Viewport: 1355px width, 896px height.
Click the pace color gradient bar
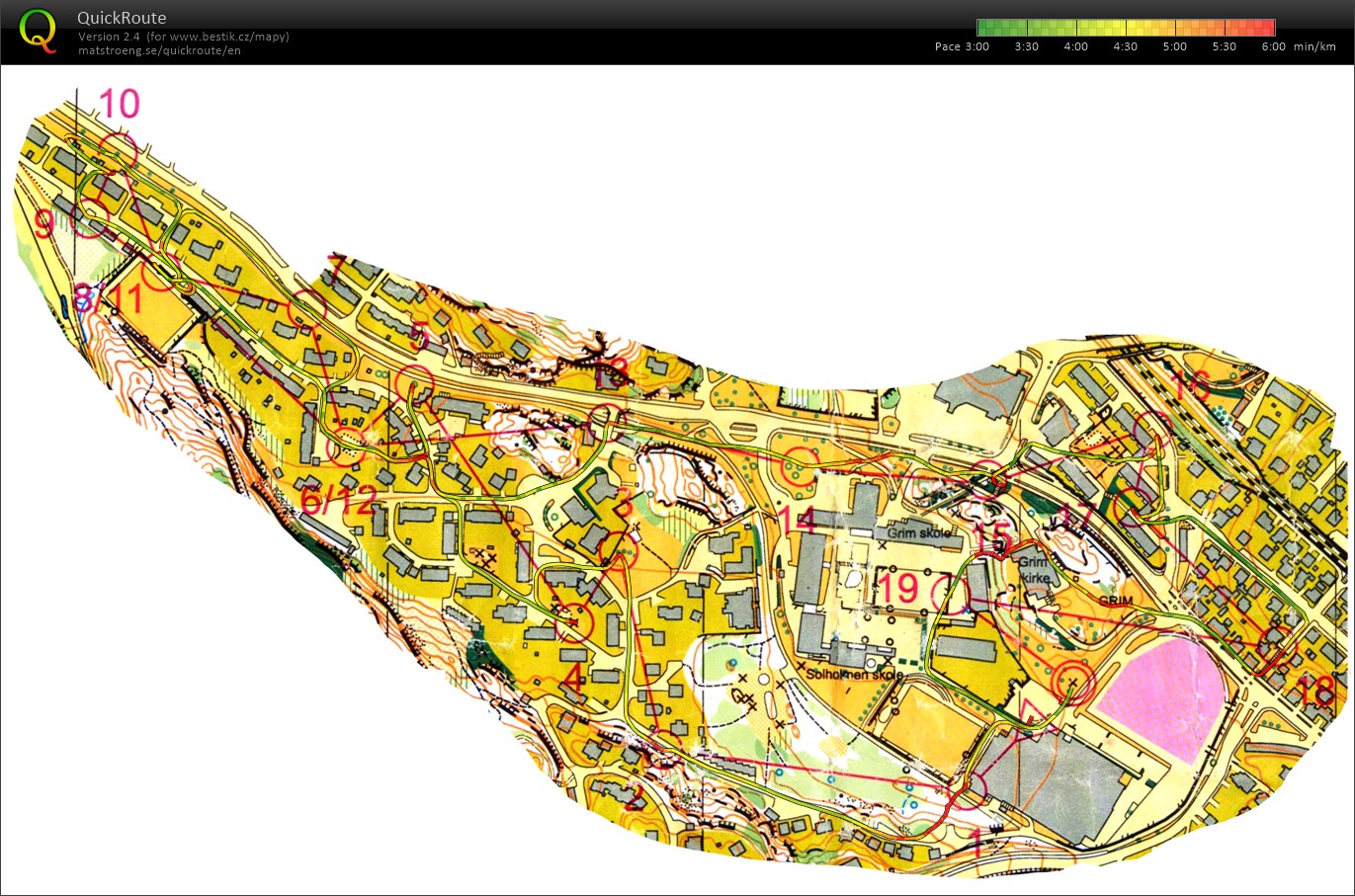1126,28
